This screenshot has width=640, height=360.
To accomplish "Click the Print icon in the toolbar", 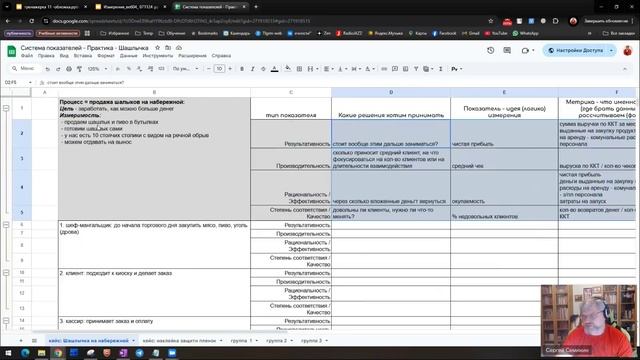I will pyautogui.click(x=69, y=69).
